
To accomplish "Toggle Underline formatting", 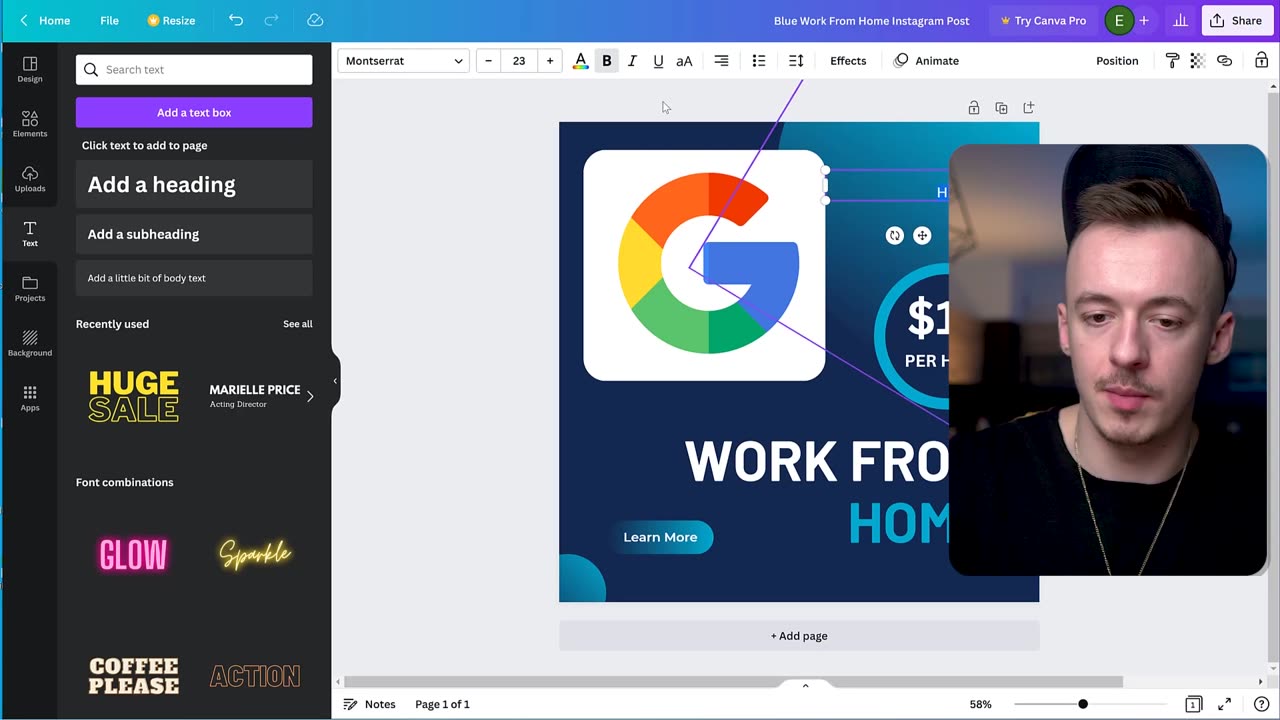I will coord(658,61).
